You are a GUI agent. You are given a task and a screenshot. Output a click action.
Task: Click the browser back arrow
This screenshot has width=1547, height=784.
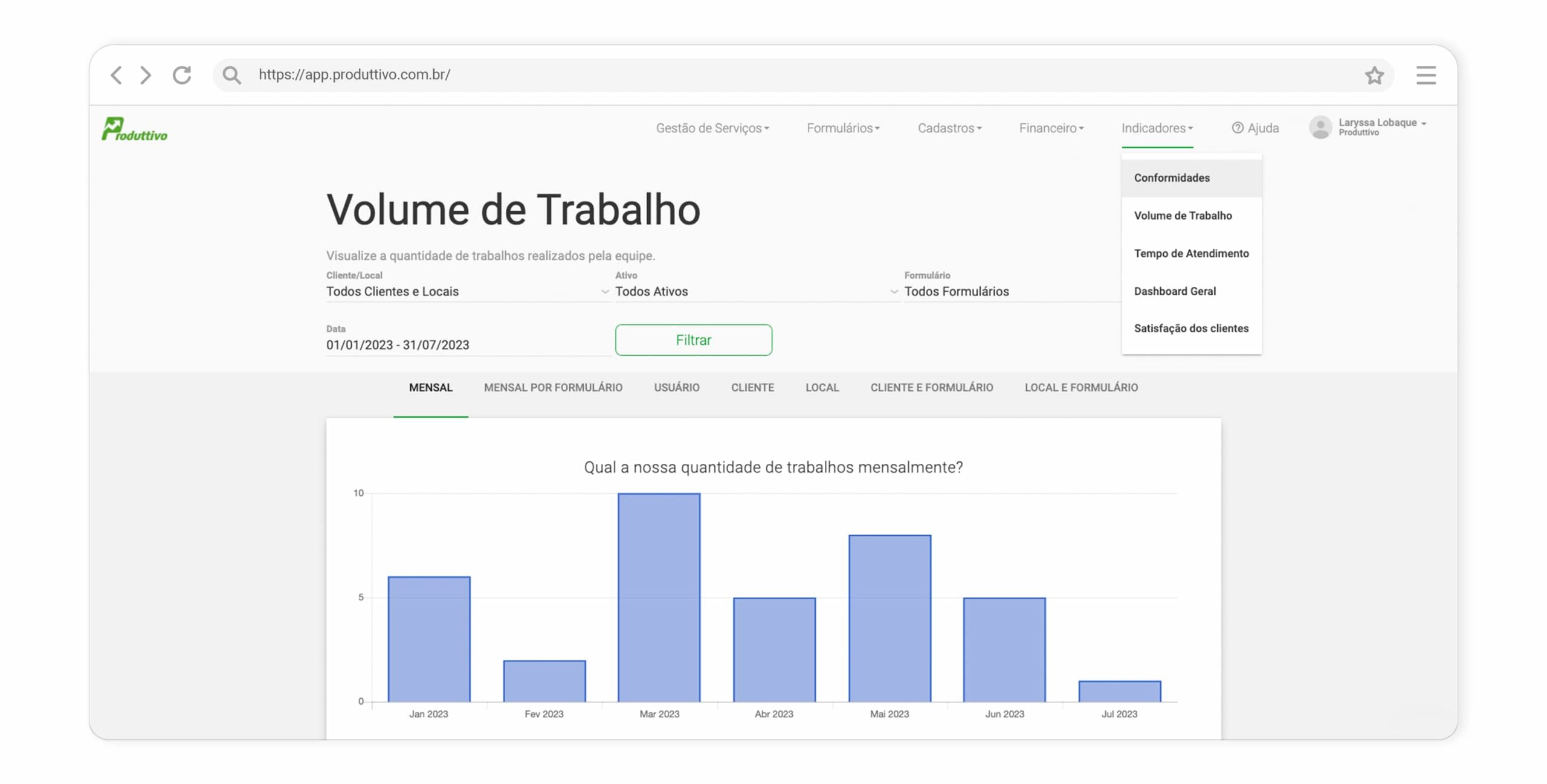[116, 75]
